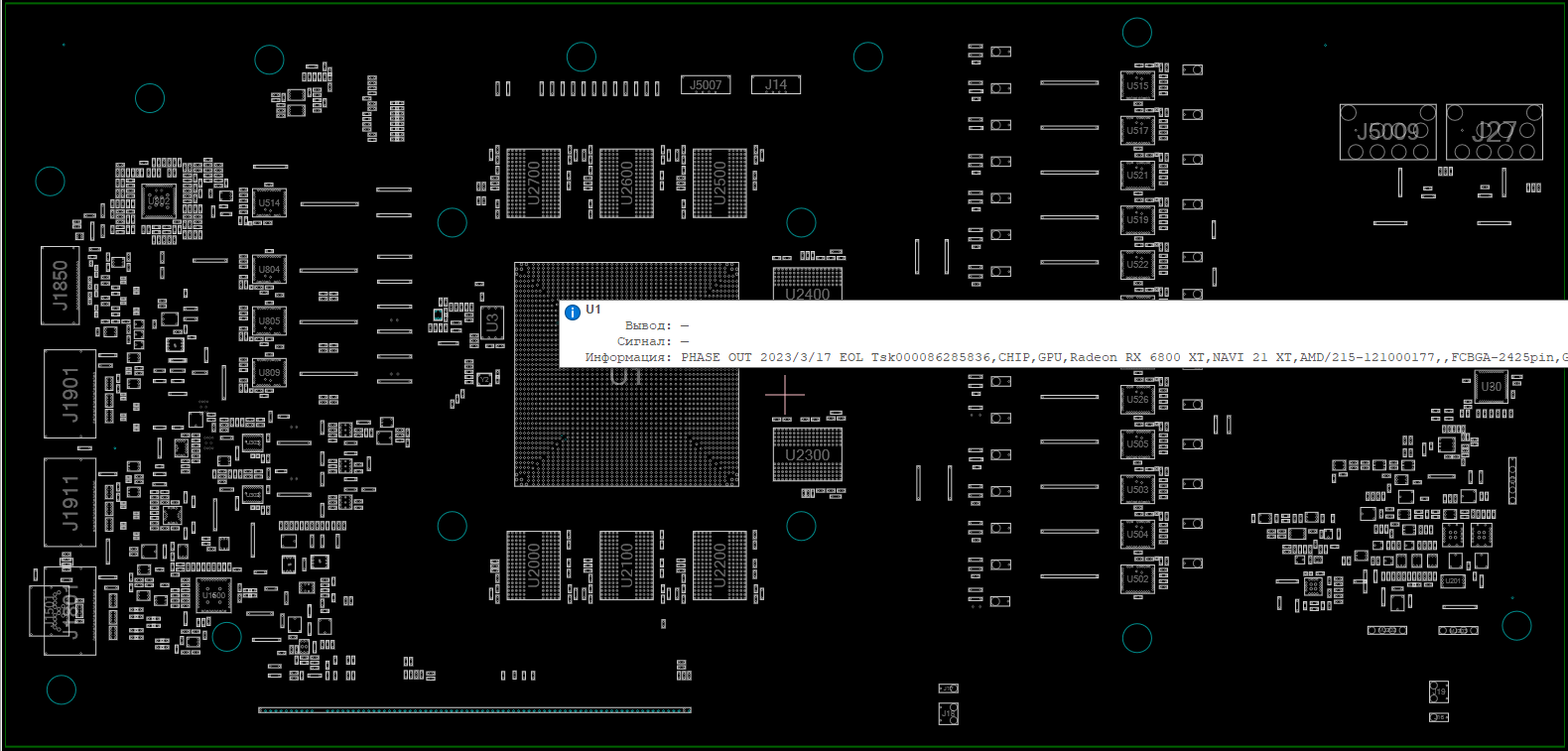Click the U2500 memory chip footprint
This screenshot has width=1568, height=751.
719,184
